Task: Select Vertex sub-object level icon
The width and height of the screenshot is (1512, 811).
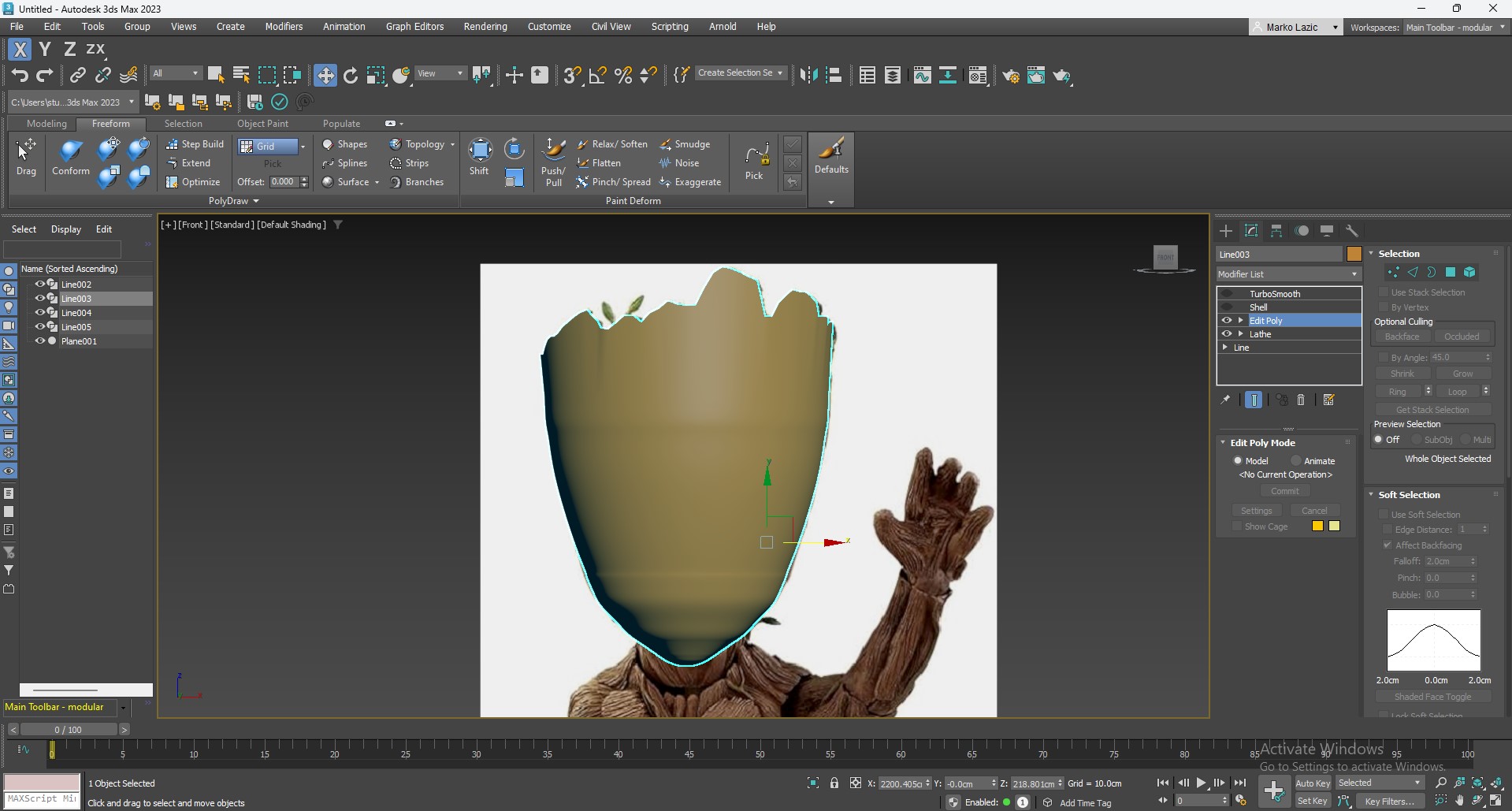Action: click(1393, 273)
